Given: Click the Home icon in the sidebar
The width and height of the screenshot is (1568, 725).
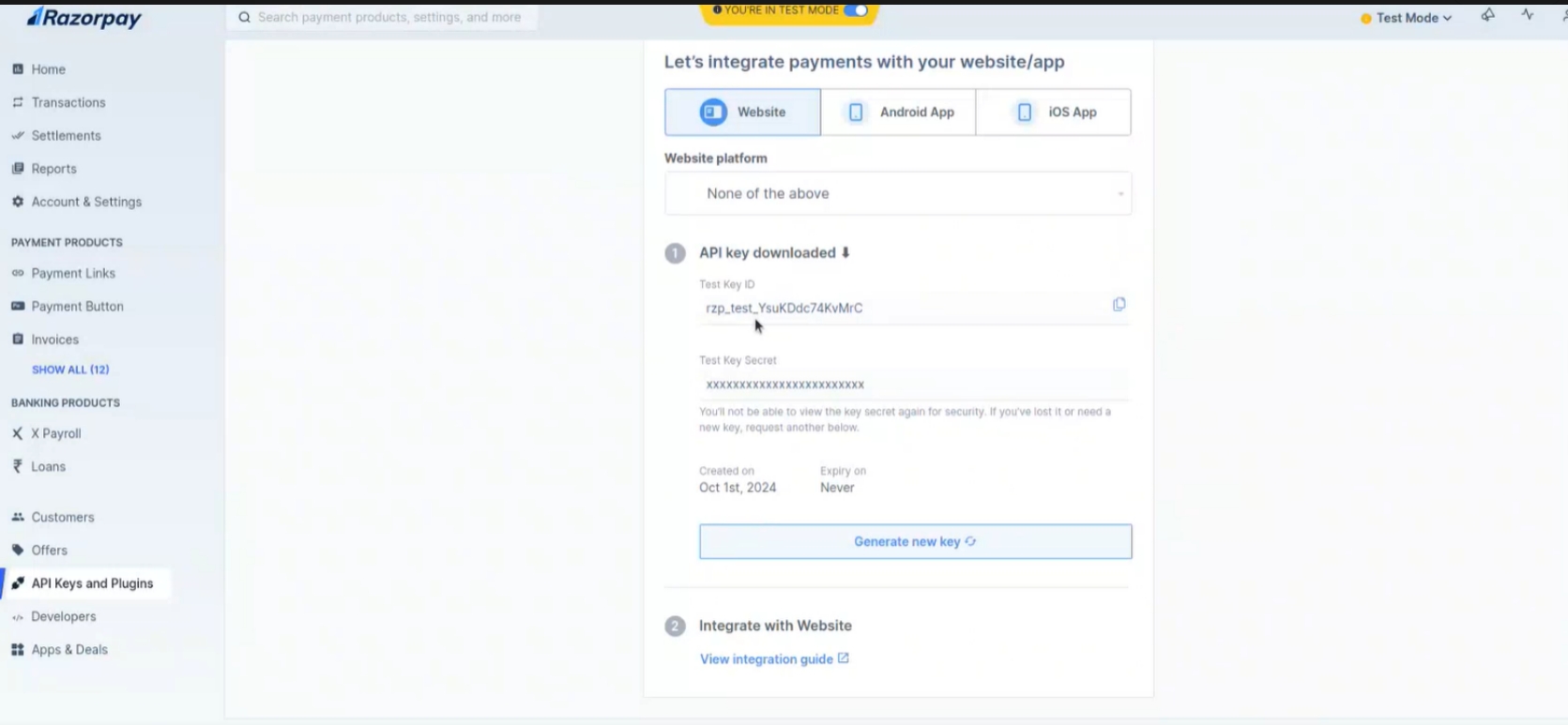Looking at the screenshot, I should [x=18, y=69].
